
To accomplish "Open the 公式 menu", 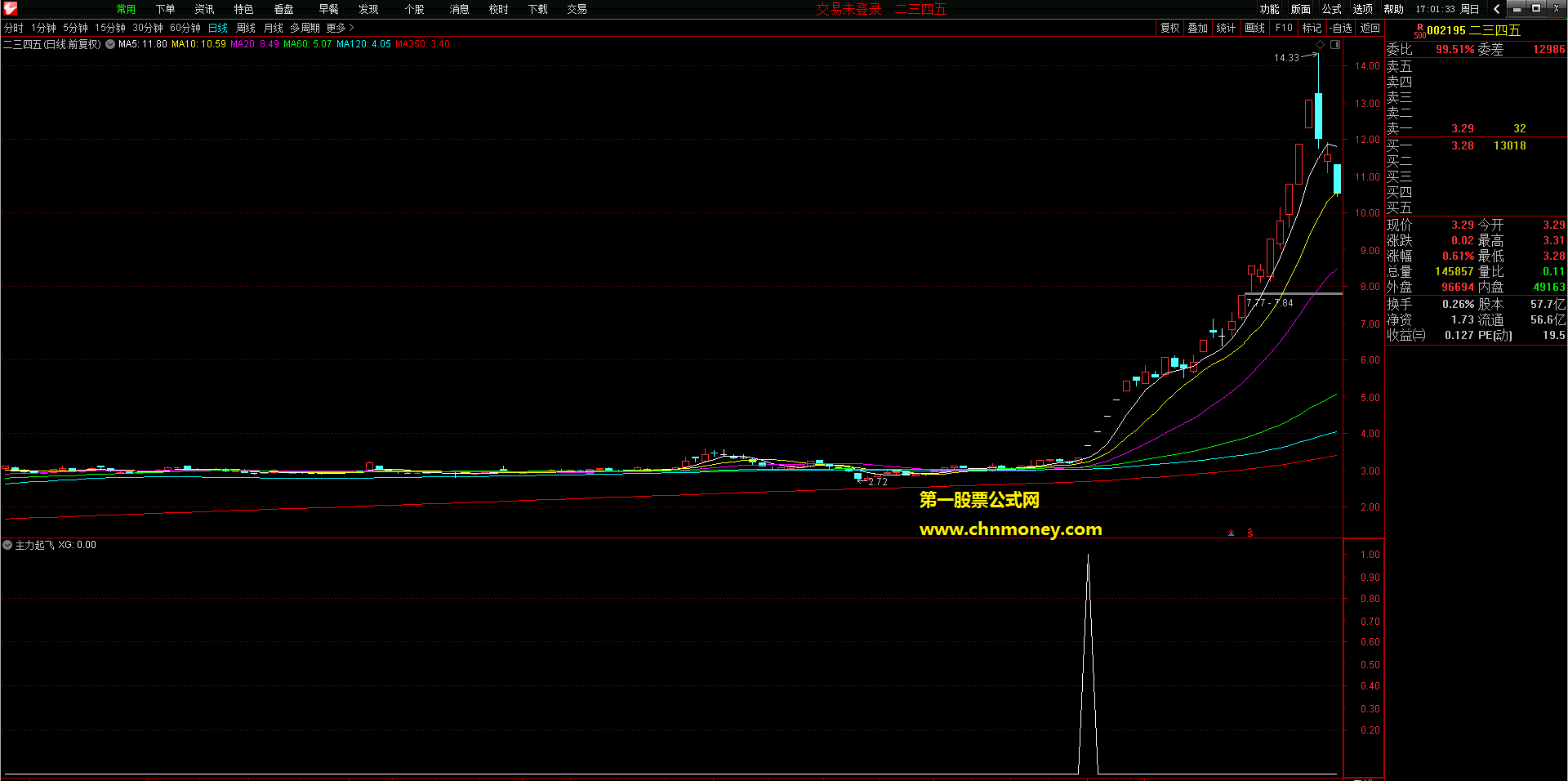I will [1331, 9].
